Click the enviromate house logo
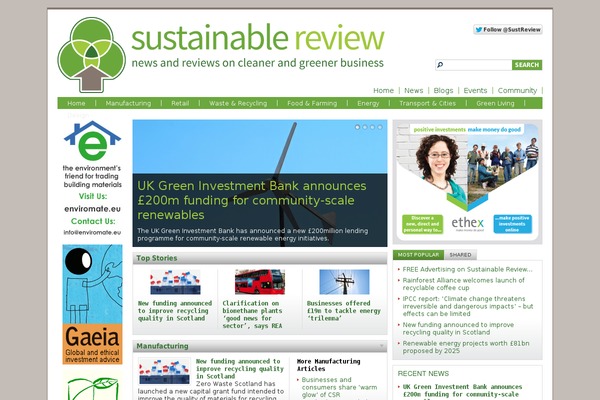The image size is (600, 400). click(x=92, y=141)
